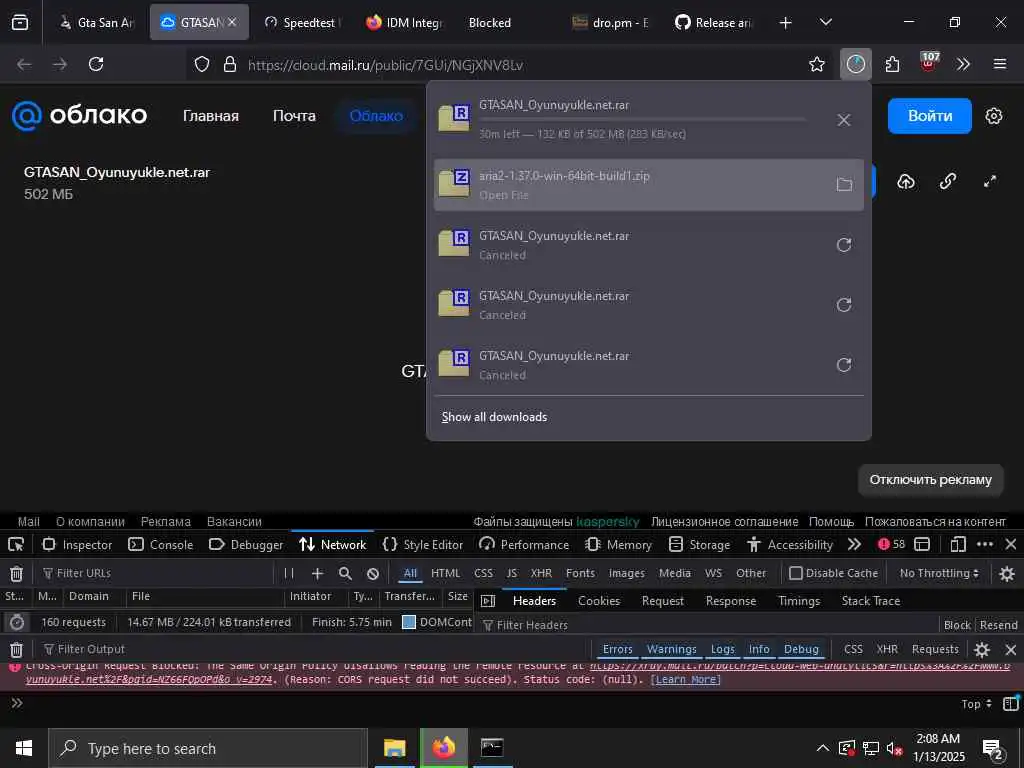The width and height of the screenshot is (1024, 768).
Task: Go to Главная in site navigation
Action: click(211, 116)
